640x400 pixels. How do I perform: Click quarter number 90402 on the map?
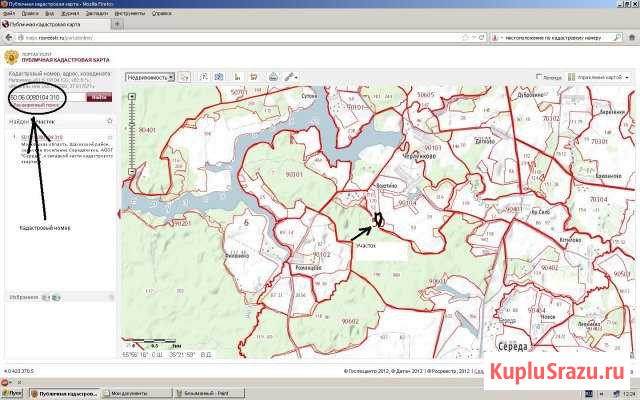pos(549,268)
